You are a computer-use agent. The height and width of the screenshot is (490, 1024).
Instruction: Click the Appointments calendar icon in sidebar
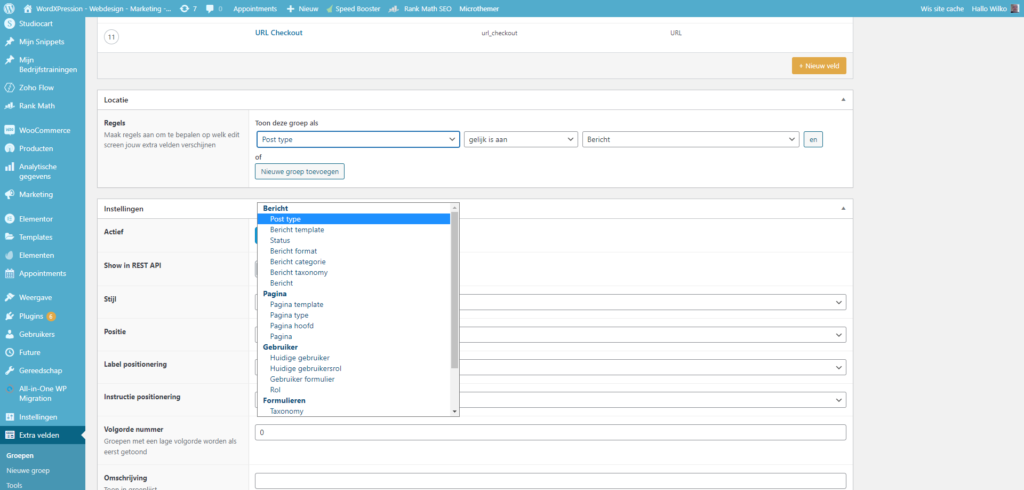coord(9,274)
